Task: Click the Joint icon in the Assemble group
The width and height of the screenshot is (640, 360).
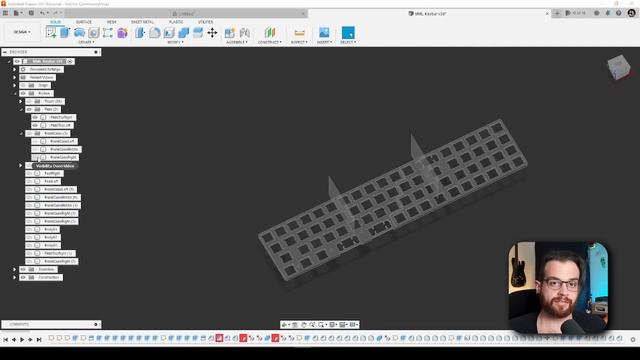Action: (244, 33)
